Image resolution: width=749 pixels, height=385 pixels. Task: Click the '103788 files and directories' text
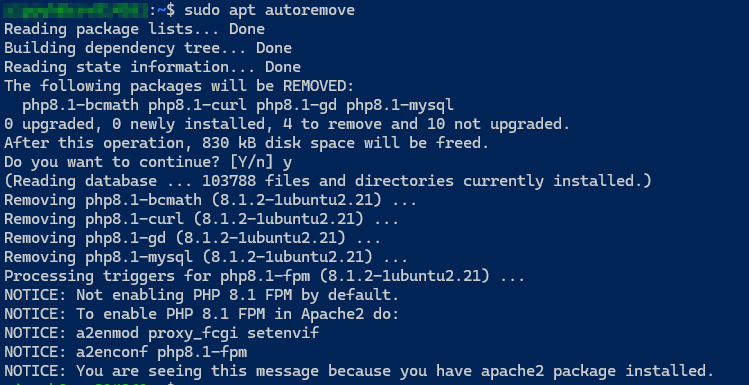(328, 181)
